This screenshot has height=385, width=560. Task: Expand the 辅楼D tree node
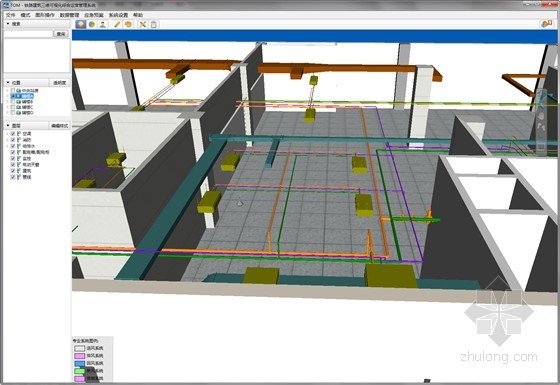[8, 113]
